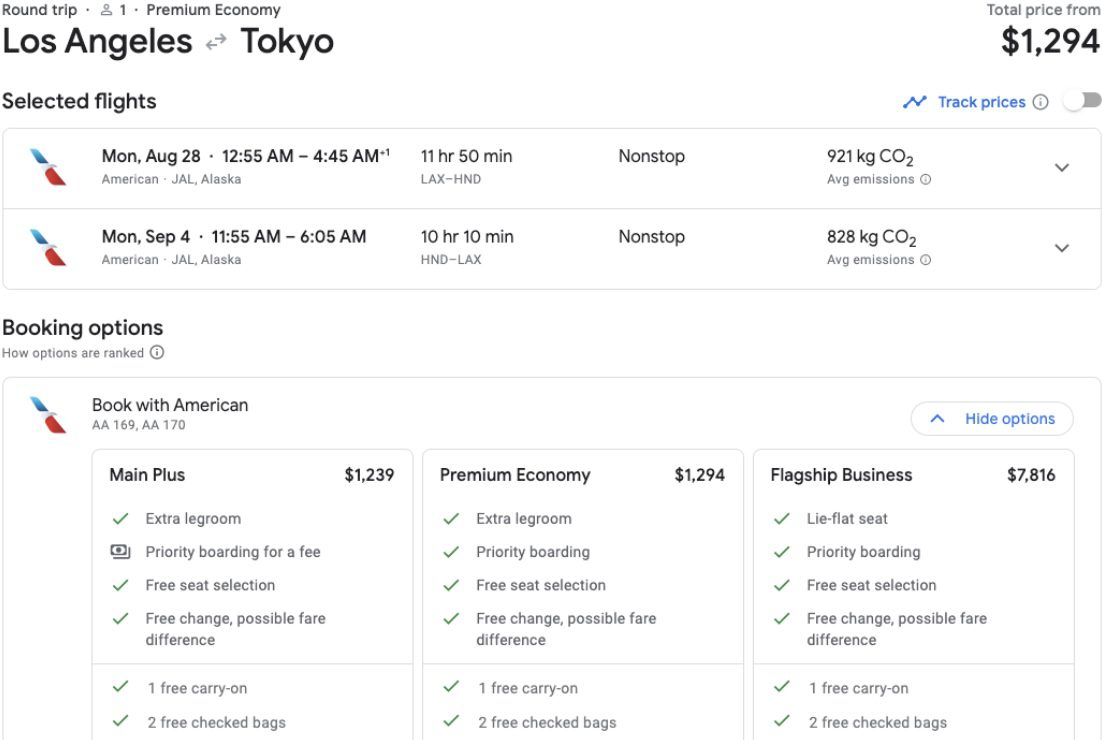
Task: Click the AA 169, AA 170 flight numbers
Action: 139,425
